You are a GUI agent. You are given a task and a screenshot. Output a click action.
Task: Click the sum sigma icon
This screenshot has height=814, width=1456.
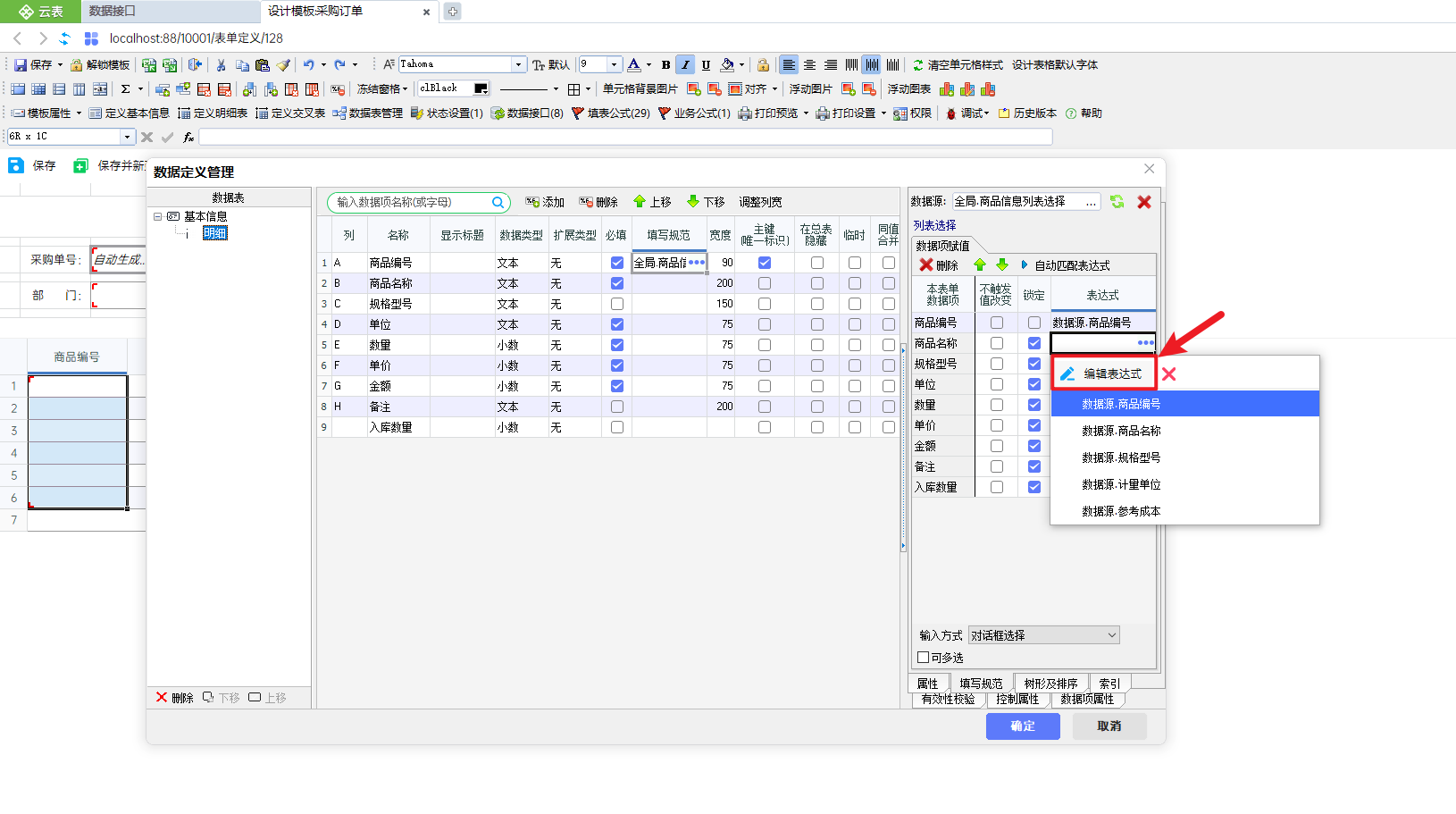[126, 89]
